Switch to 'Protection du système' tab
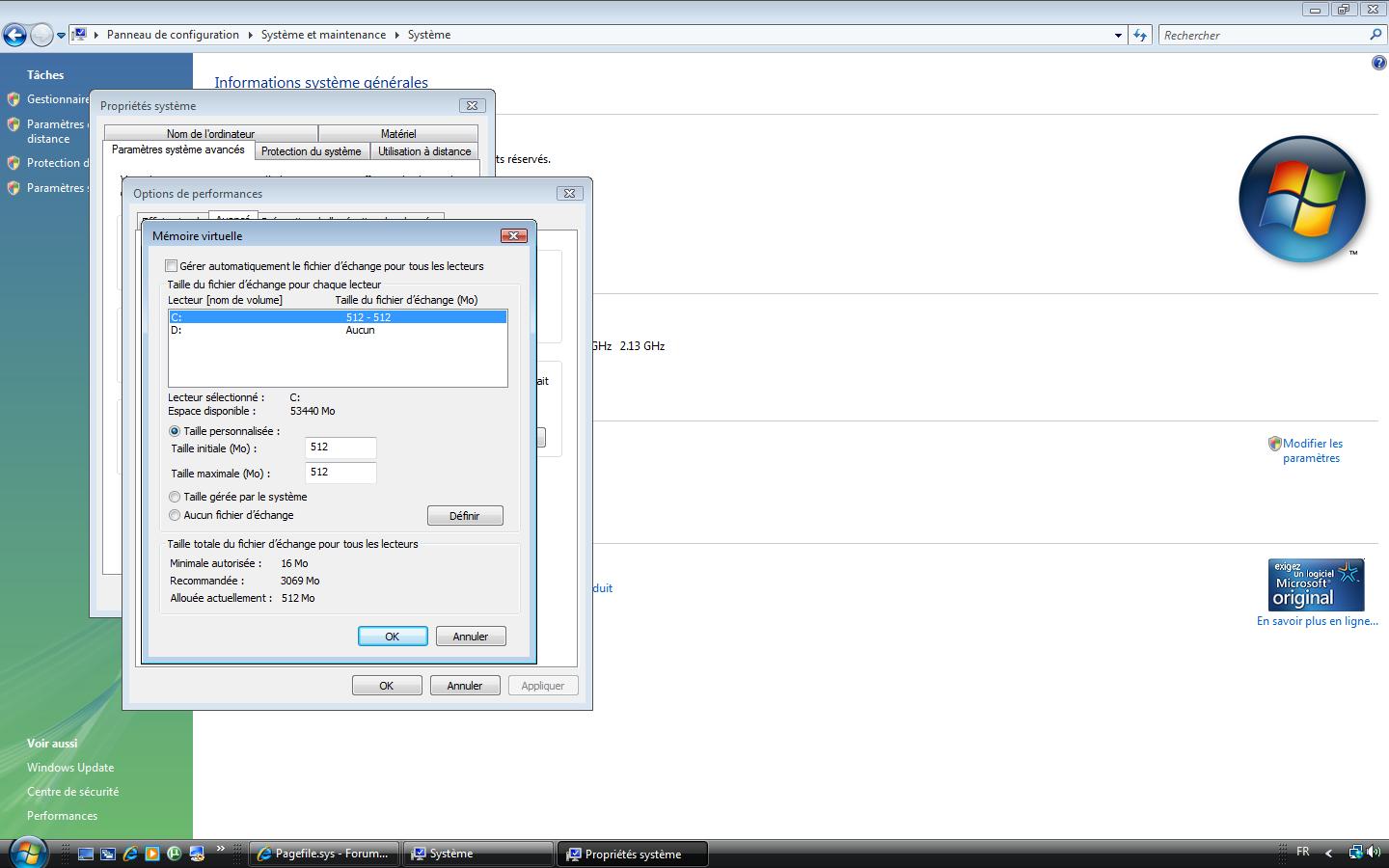This screenshot has height=868, width=1389. tap(311, 151)
